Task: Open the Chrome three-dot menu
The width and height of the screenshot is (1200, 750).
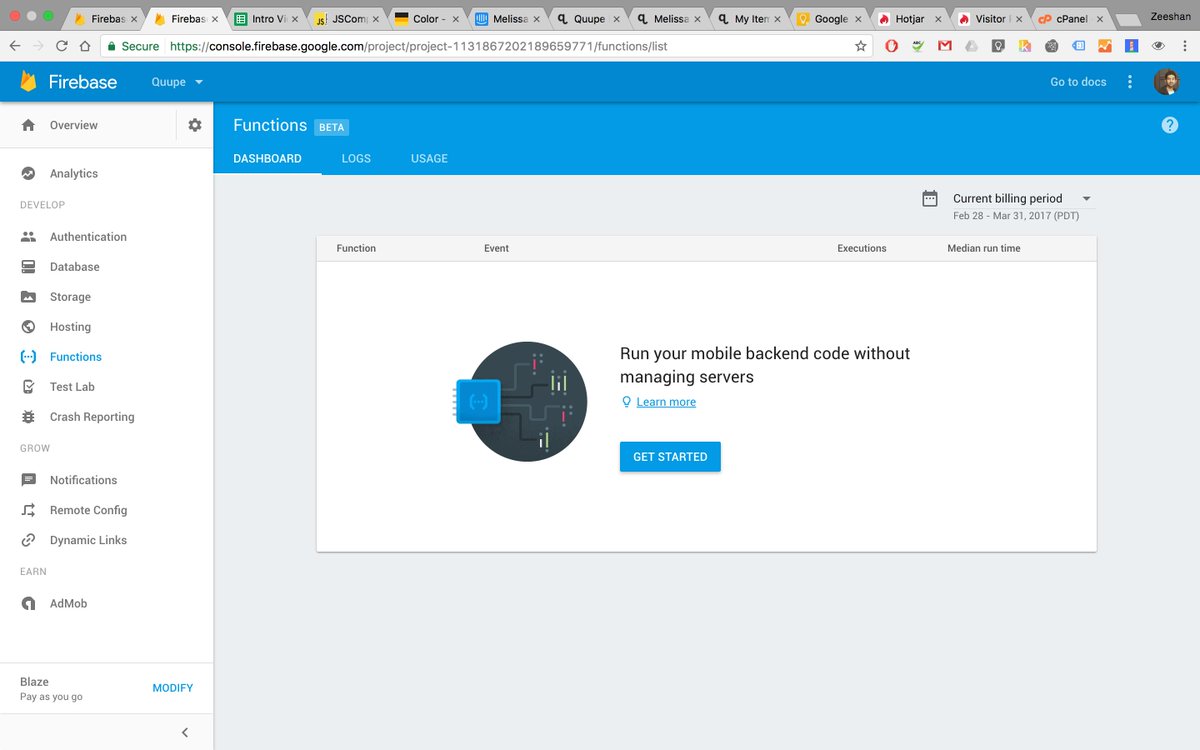Action: pyautogui.click(x=1185, y=46)
